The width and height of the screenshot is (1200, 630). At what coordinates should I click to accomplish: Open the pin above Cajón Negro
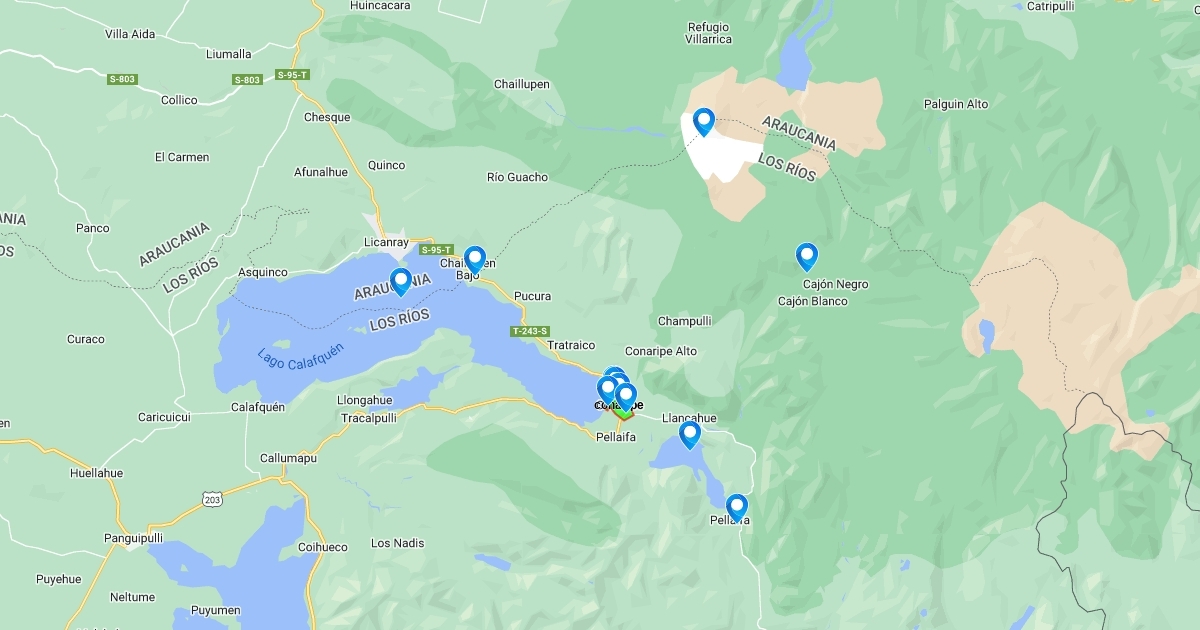pyautogui.click(x=807, y=257)
